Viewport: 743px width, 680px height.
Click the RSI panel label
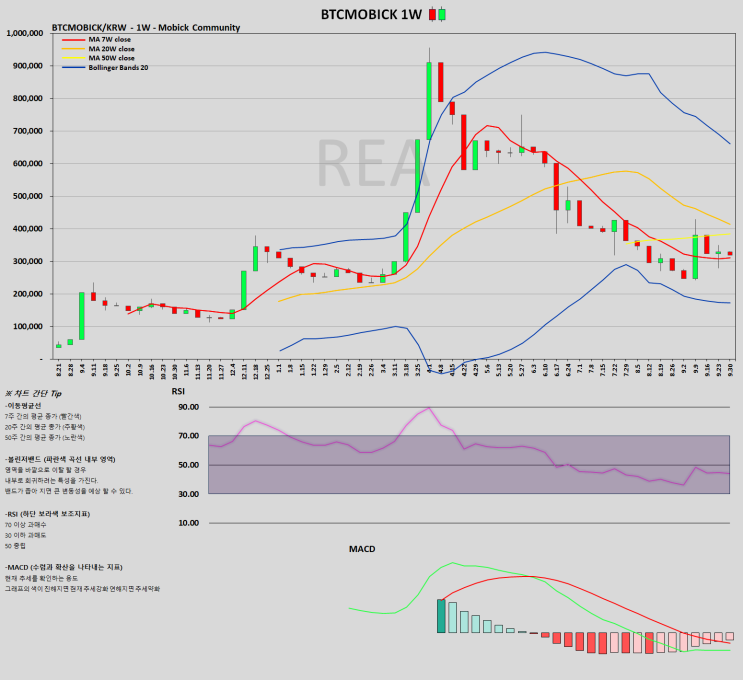tap(178, 391)
